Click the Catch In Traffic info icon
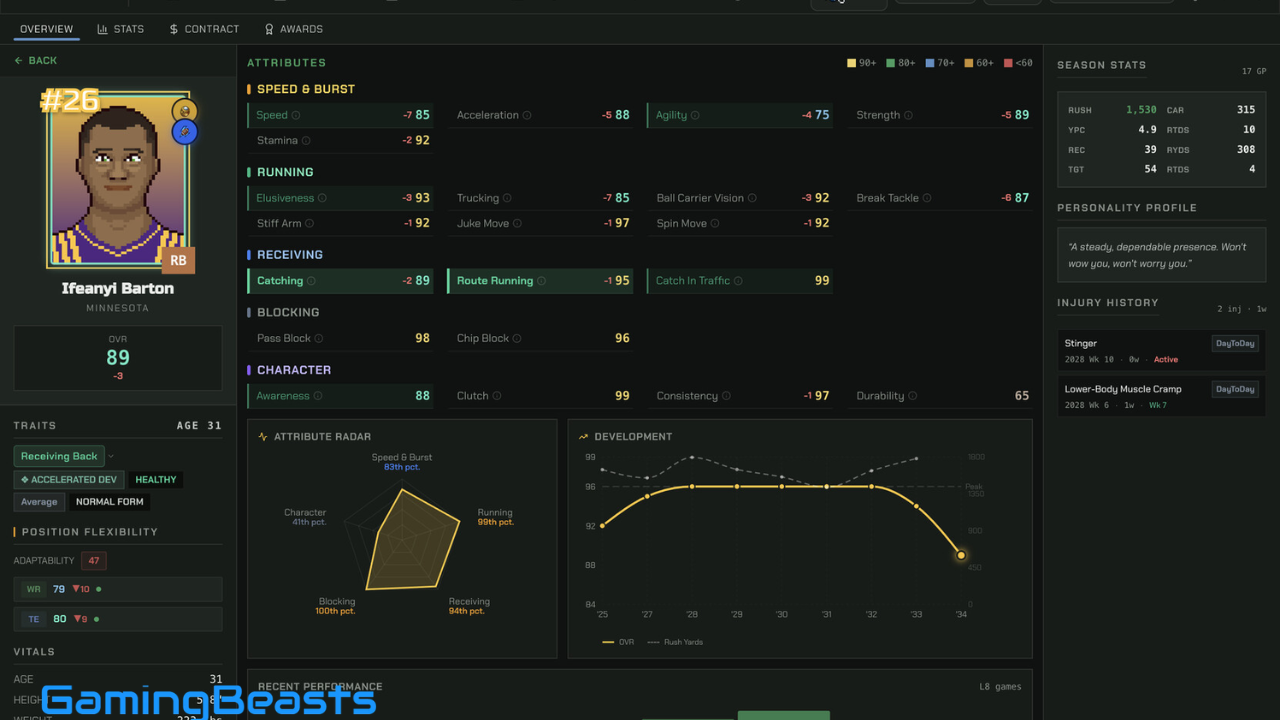This screenshot has width=1280, height=720. (x=738, y=281)
